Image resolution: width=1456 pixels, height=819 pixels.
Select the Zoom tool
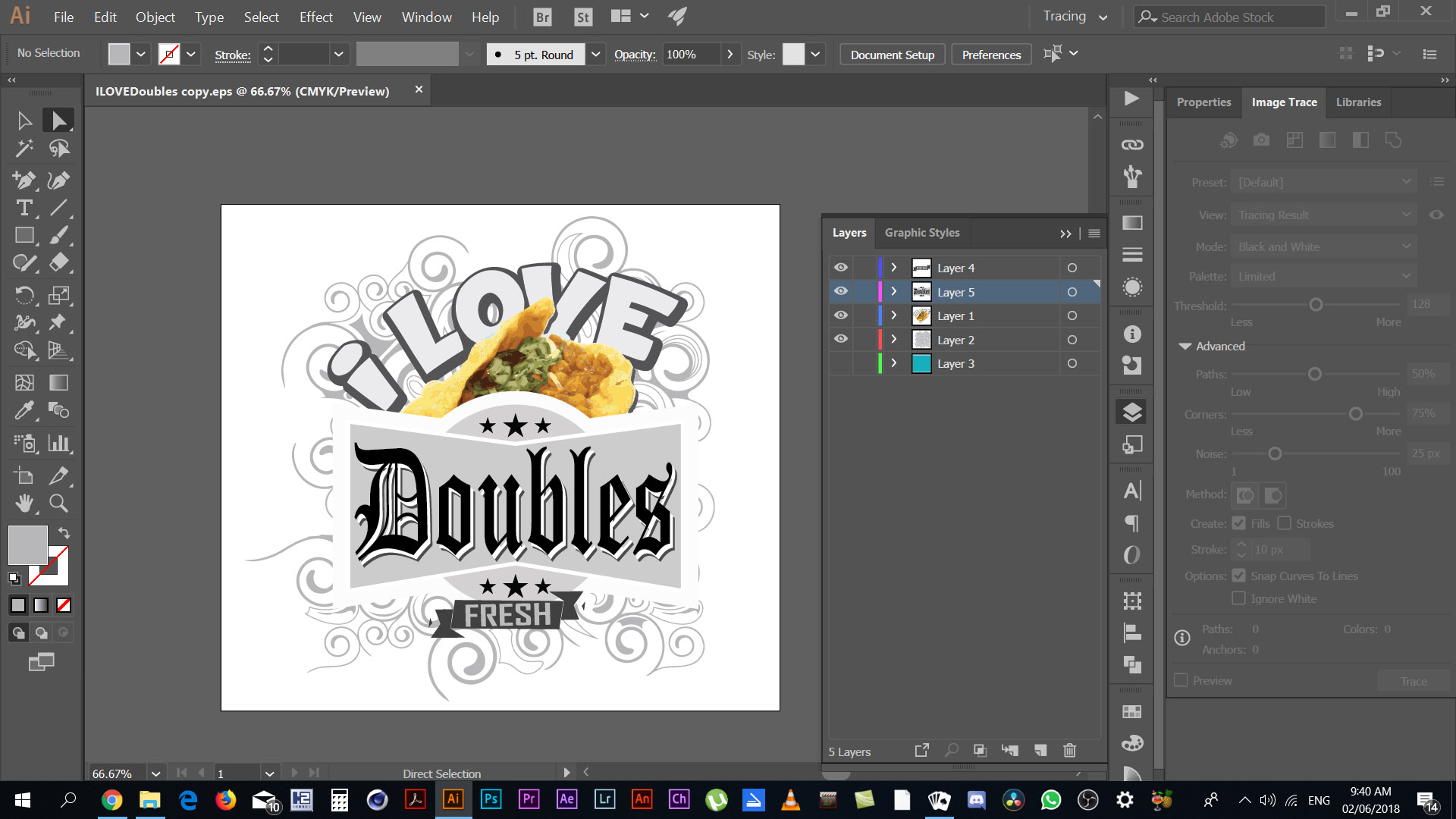(x=58, y=503)
